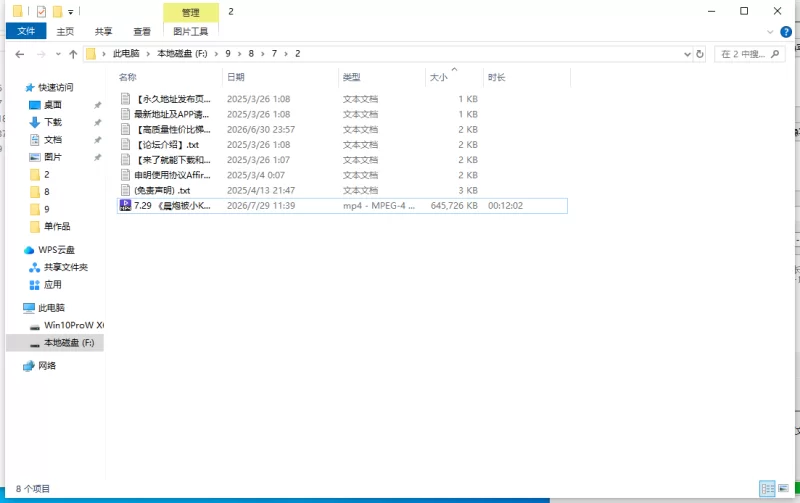
Task: Go back with the back arrow
Action: (x=20, y=54)
